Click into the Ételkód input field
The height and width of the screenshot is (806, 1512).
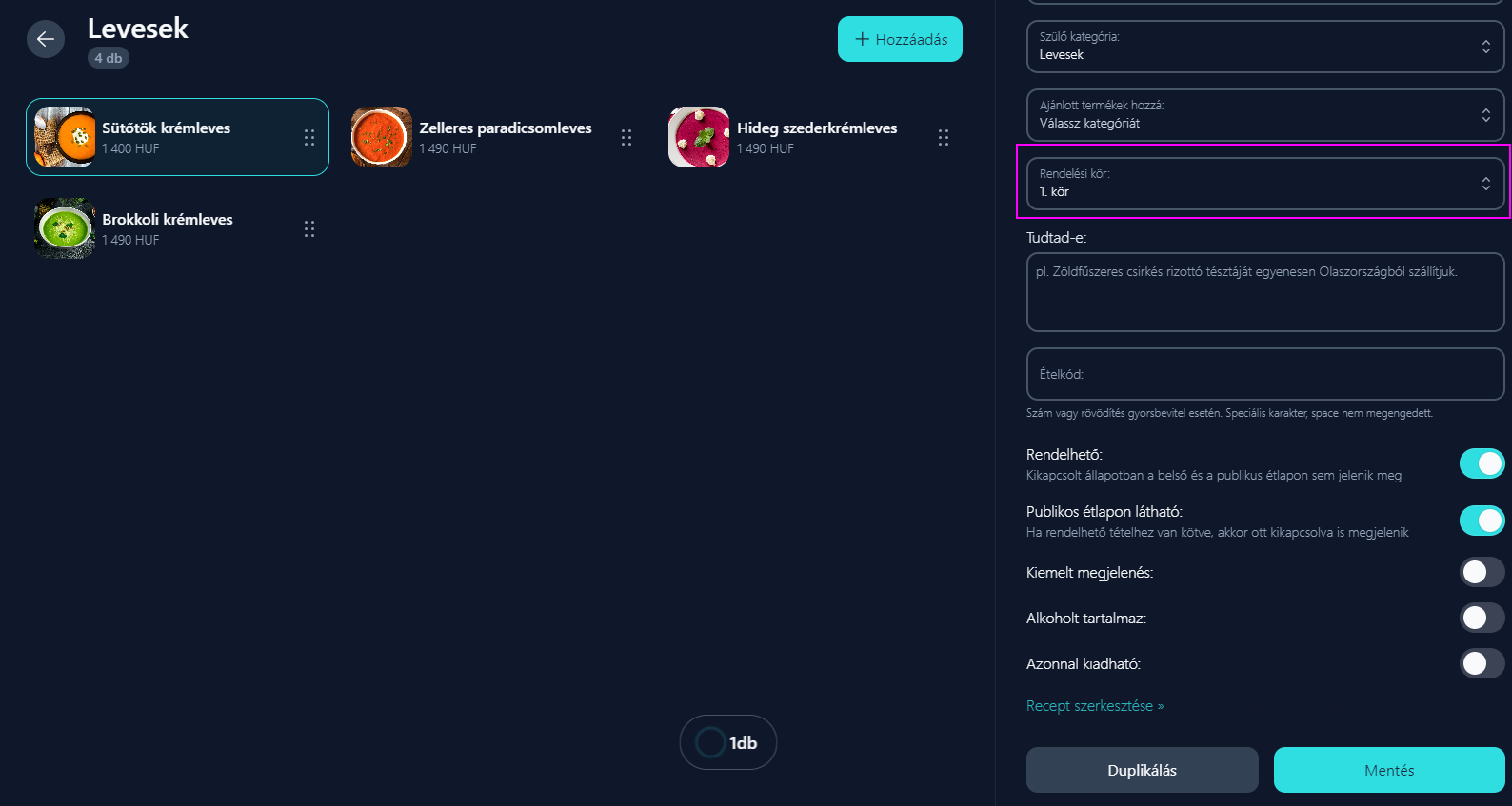tap(1265, 374)
